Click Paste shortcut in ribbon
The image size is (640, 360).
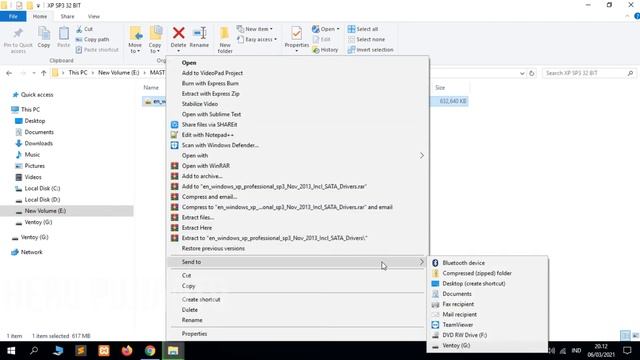click(x=97, y=49)
